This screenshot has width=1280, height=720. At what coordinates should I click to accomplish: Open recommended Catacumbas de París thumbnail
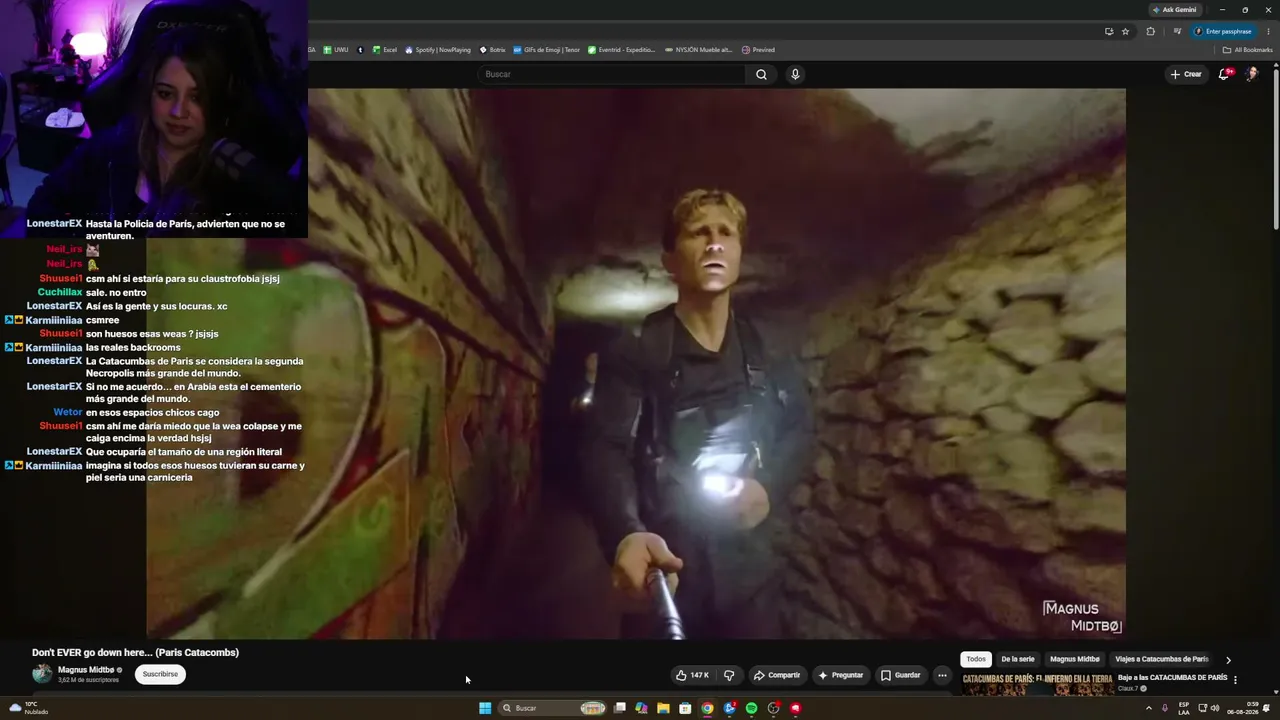coord(1037,683)
